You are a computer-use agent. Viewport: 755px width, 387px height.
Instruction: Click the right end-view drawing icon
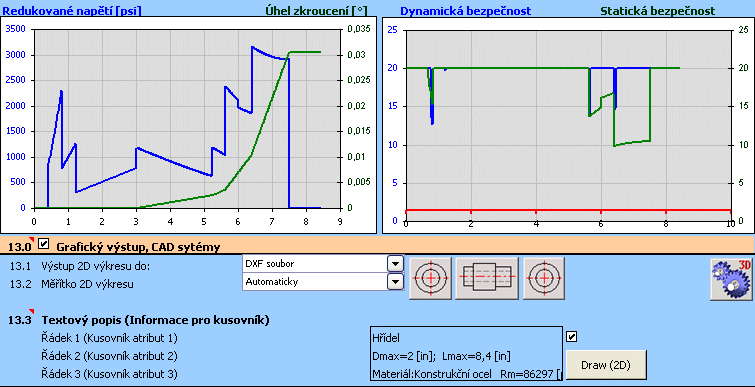point(544,278)
